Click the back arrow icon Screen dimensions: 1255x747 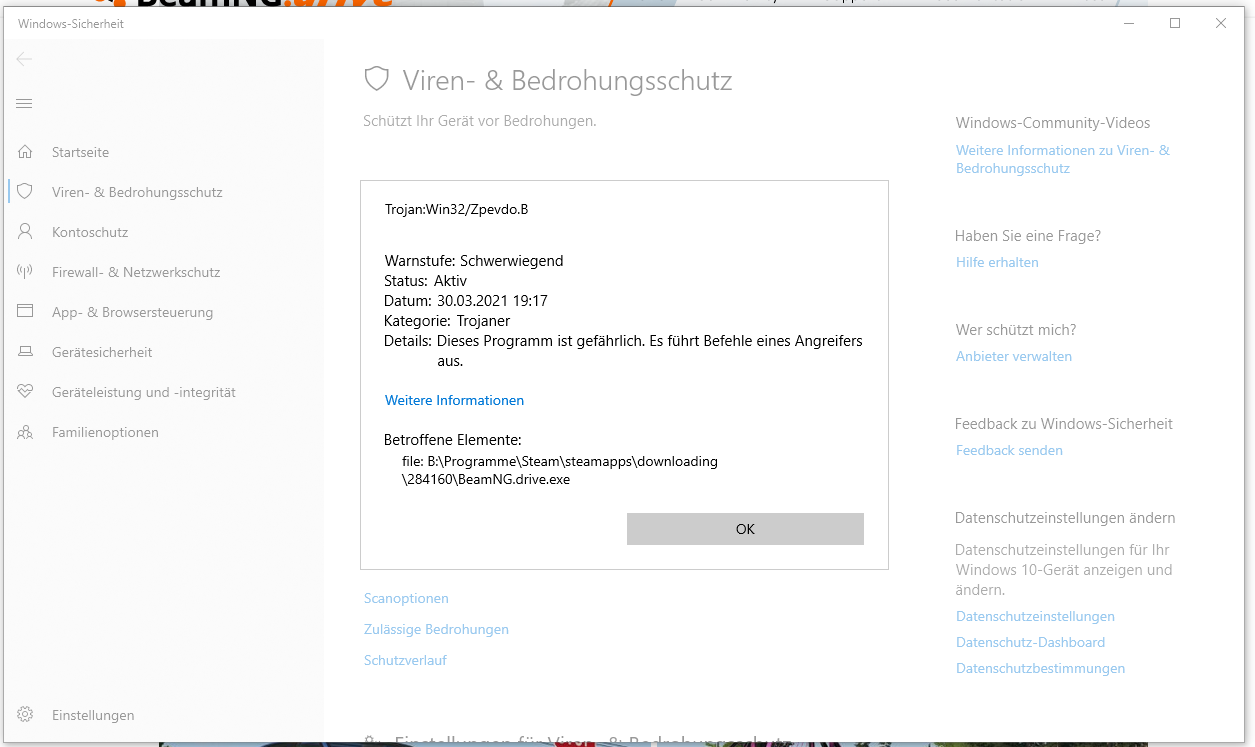tap(25, 59)
